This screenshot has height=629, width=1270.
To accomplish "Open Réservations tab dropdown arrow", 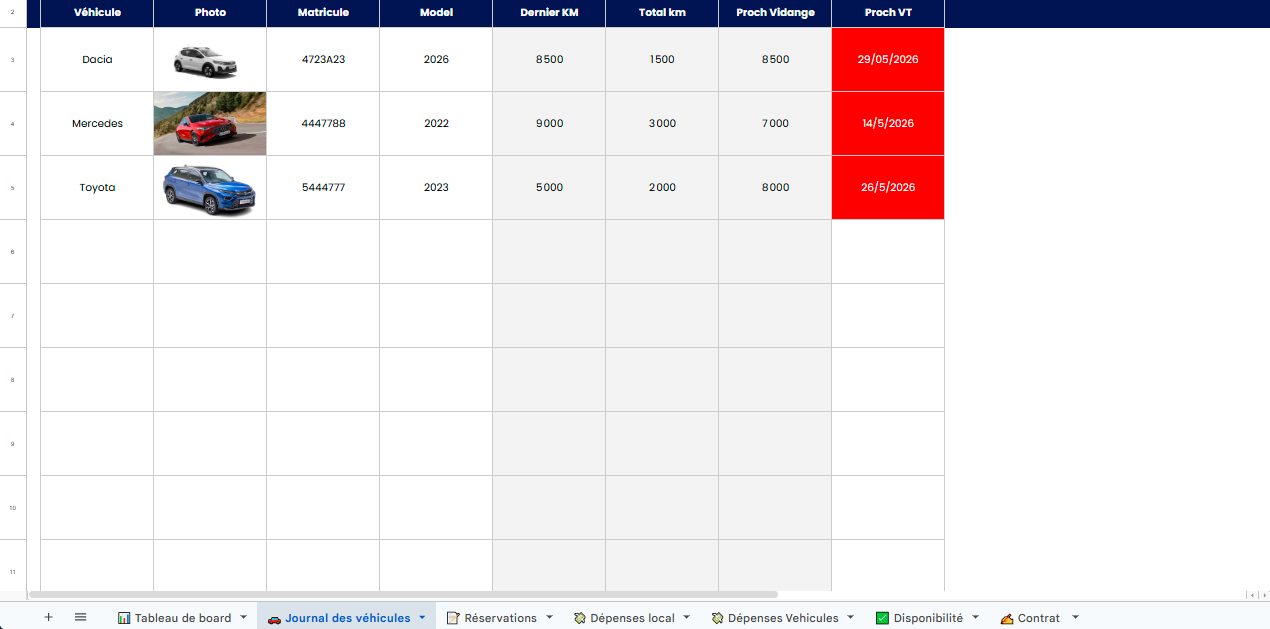I will [549, 618].
